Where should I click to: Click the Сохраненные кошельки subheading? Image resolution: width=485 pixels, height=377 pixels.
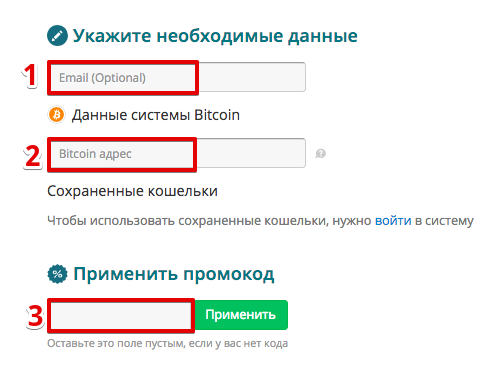(132, 191)
